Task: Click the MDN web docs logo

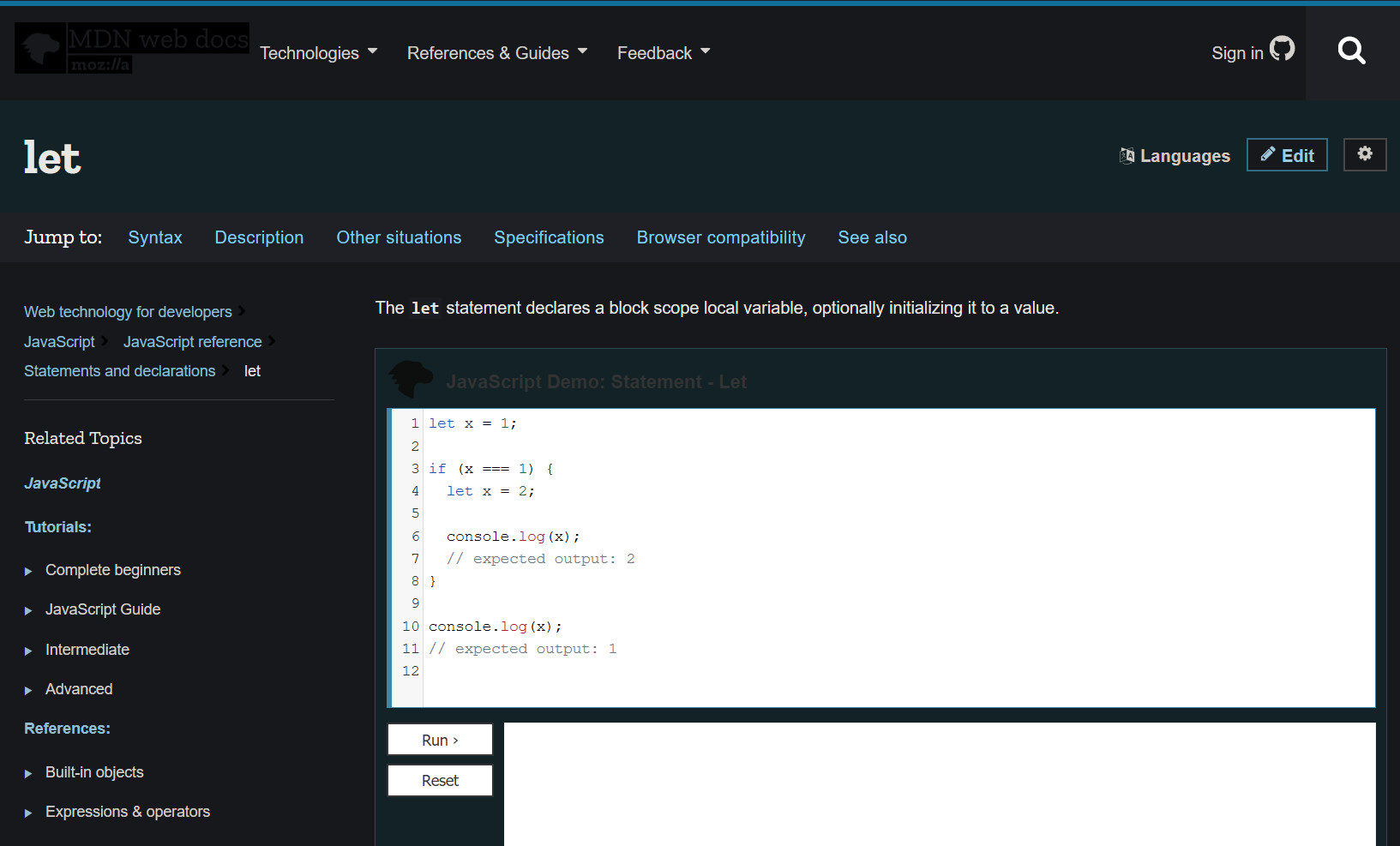Action: click(132, 48)
